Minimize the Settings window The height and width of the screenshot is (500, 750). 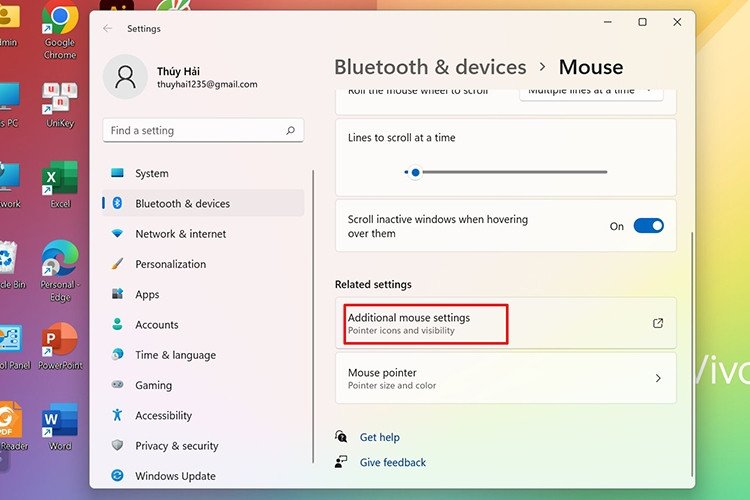[607, 22]
